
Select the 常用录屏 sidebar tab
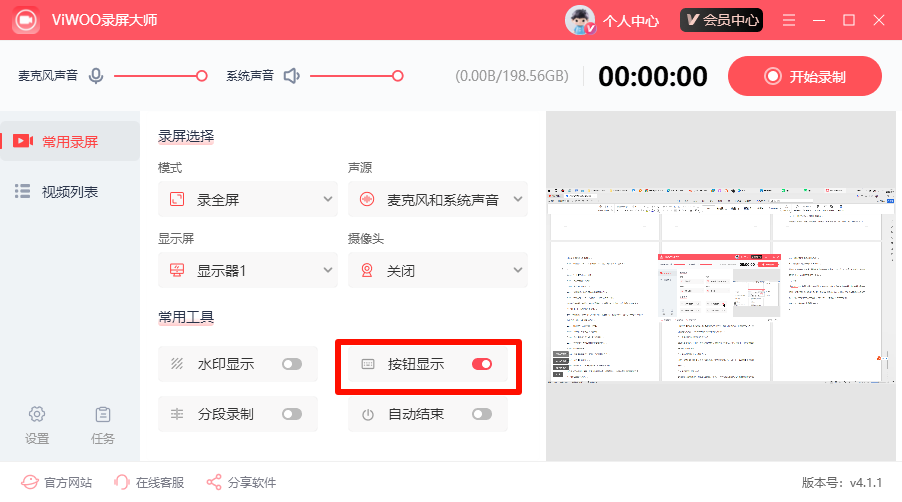(70, 141)
